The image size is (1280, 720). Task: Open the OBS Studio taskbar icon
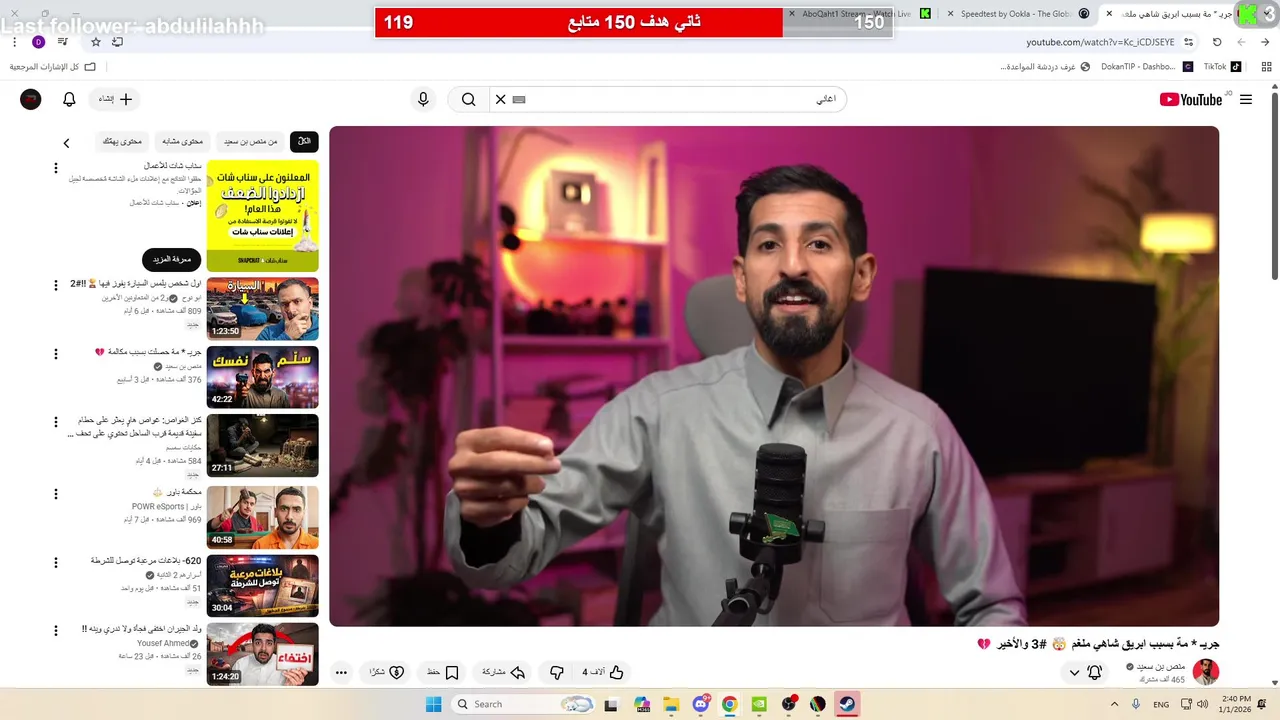click(789, 704)
